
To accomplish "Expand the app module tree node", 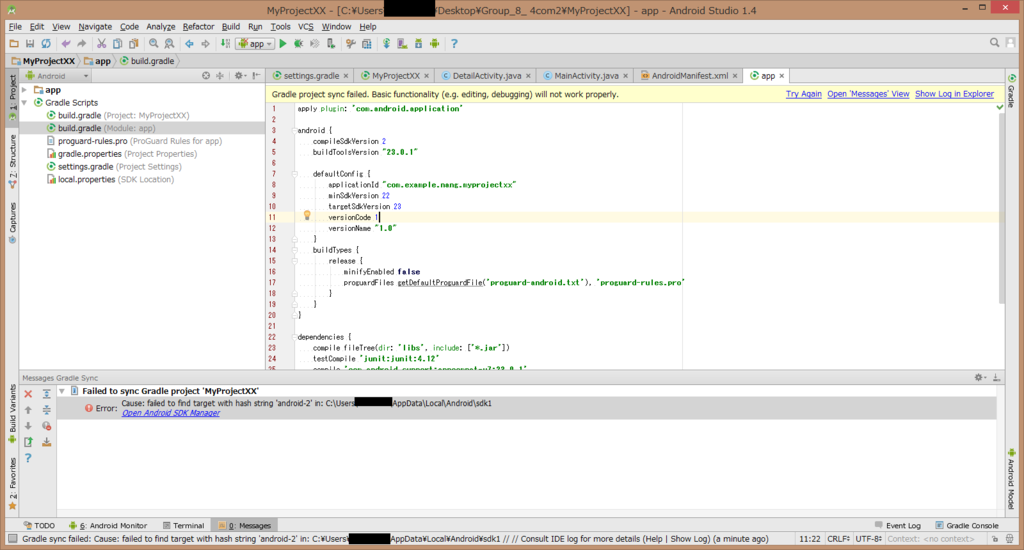I will click(25, 90).
